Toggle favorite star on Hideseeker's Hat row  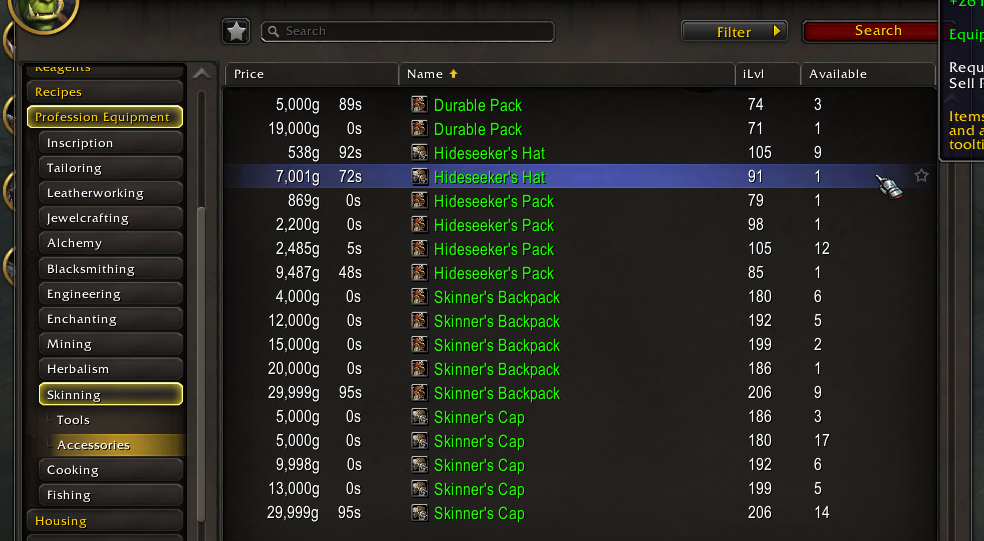tap(921, 176)
